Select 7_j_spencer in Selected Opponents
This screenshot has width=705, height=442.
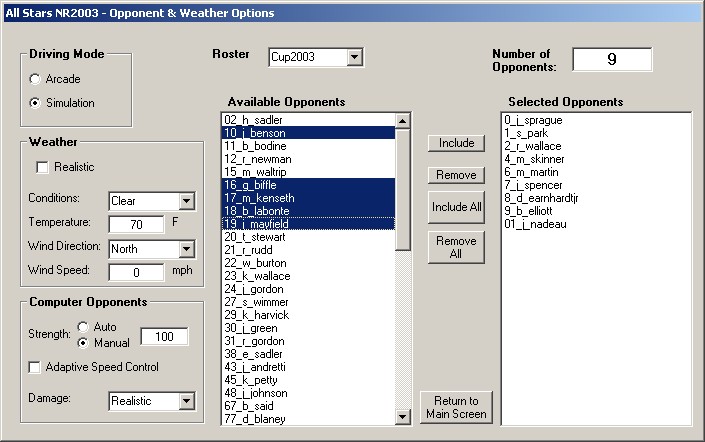(596, 185)
